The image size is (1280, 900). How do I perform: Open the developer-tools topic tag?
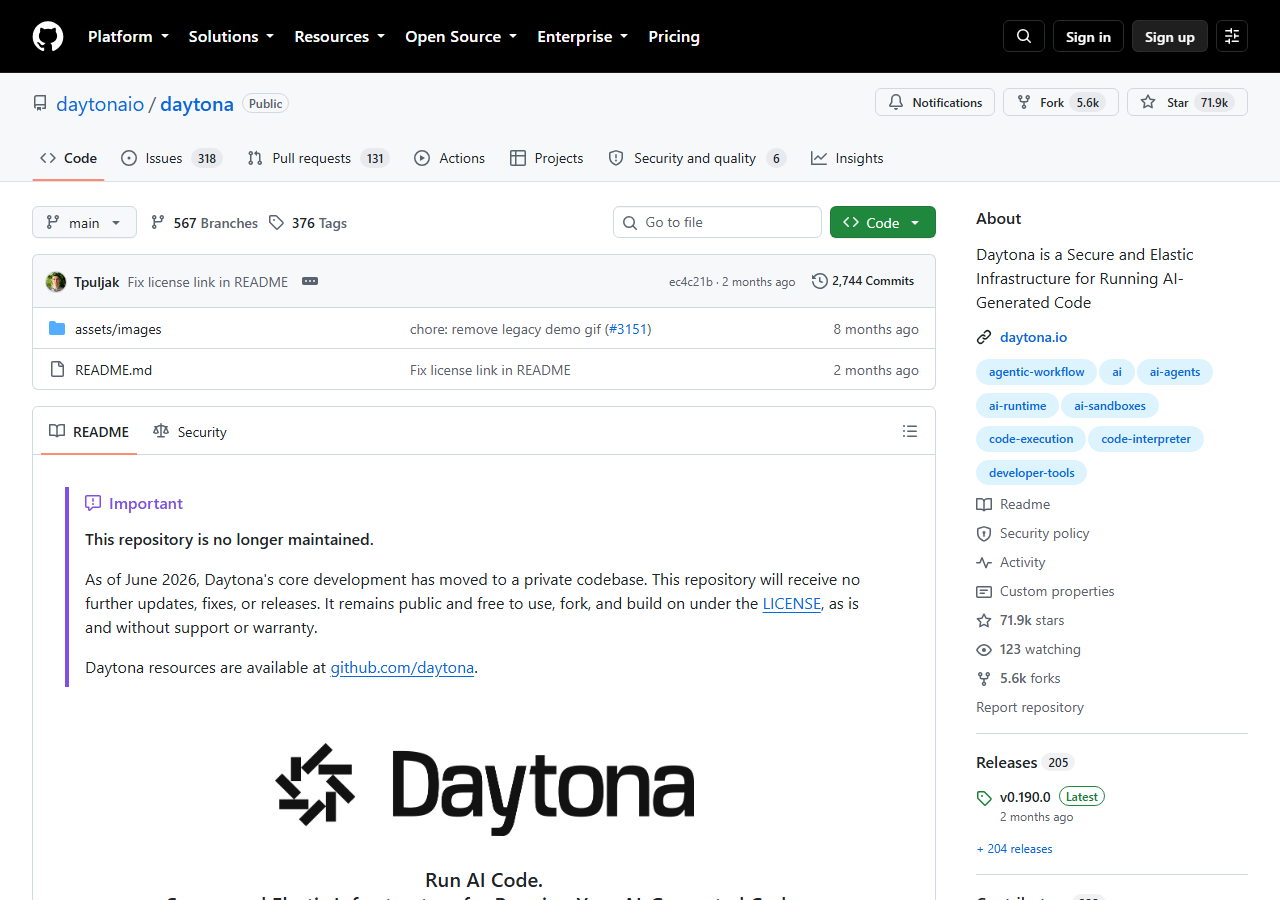[x=1031, y=473]
